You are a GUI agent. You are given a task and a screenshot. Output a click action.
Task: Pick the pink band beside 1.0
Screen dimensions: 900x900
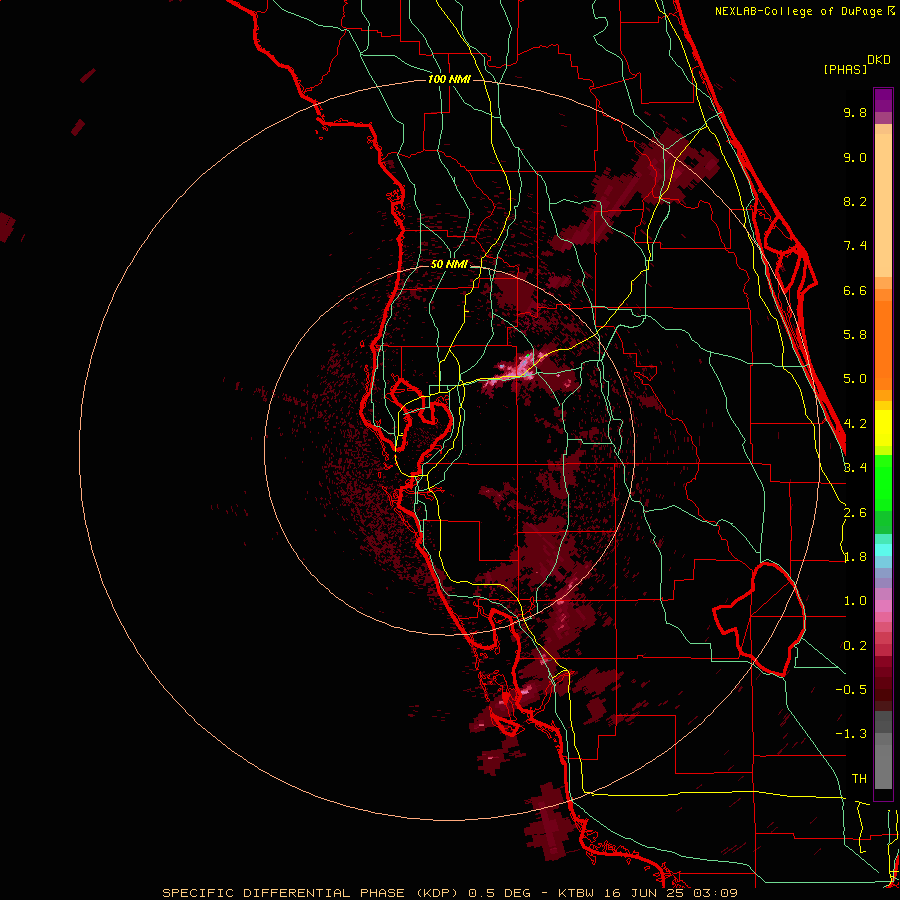click(883, 605)
